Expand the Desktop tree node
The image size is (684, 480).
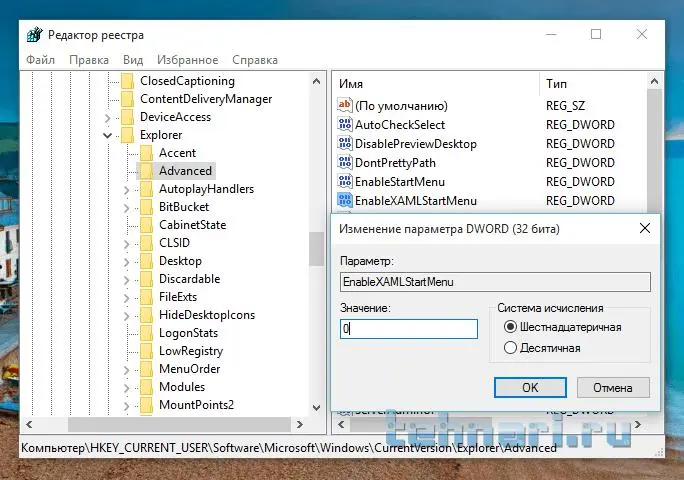pos(127,262)
